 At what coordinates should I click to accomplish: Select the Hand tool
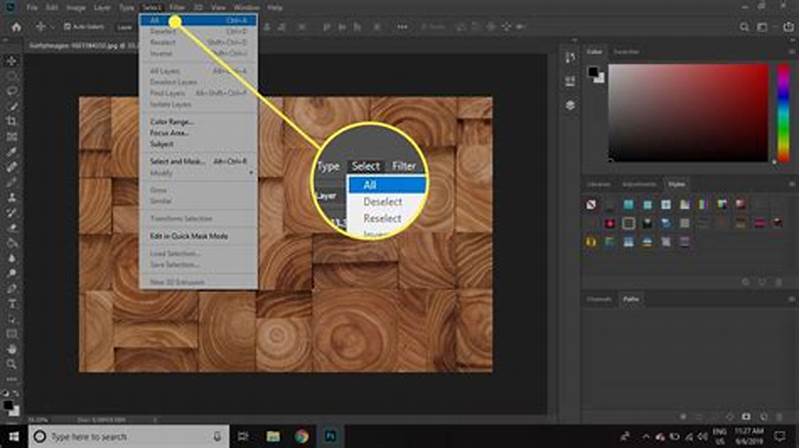pos(11,350)
